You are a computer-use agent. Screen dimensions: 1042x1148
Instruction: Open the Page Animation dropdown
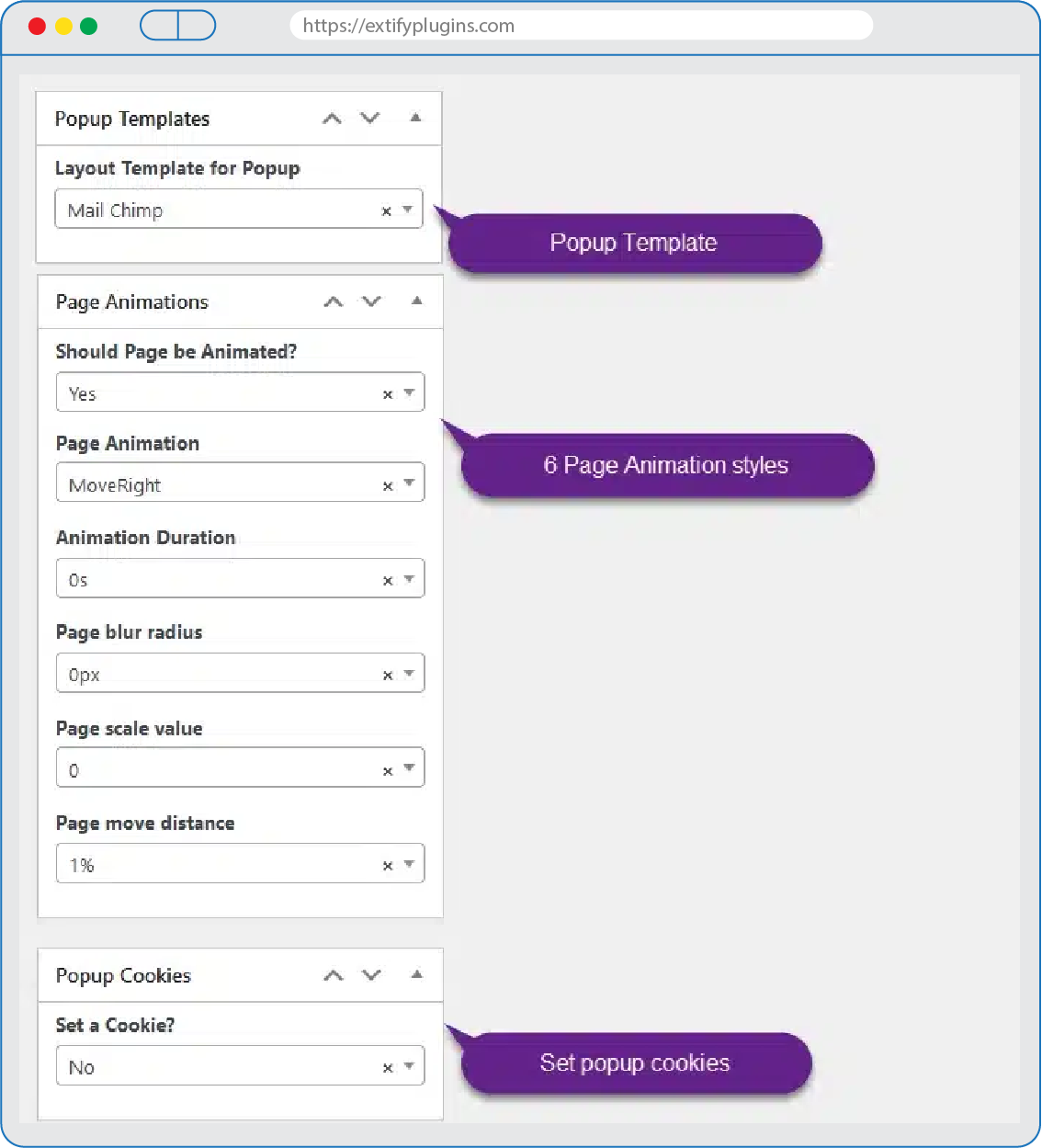[x=409, y=483]
